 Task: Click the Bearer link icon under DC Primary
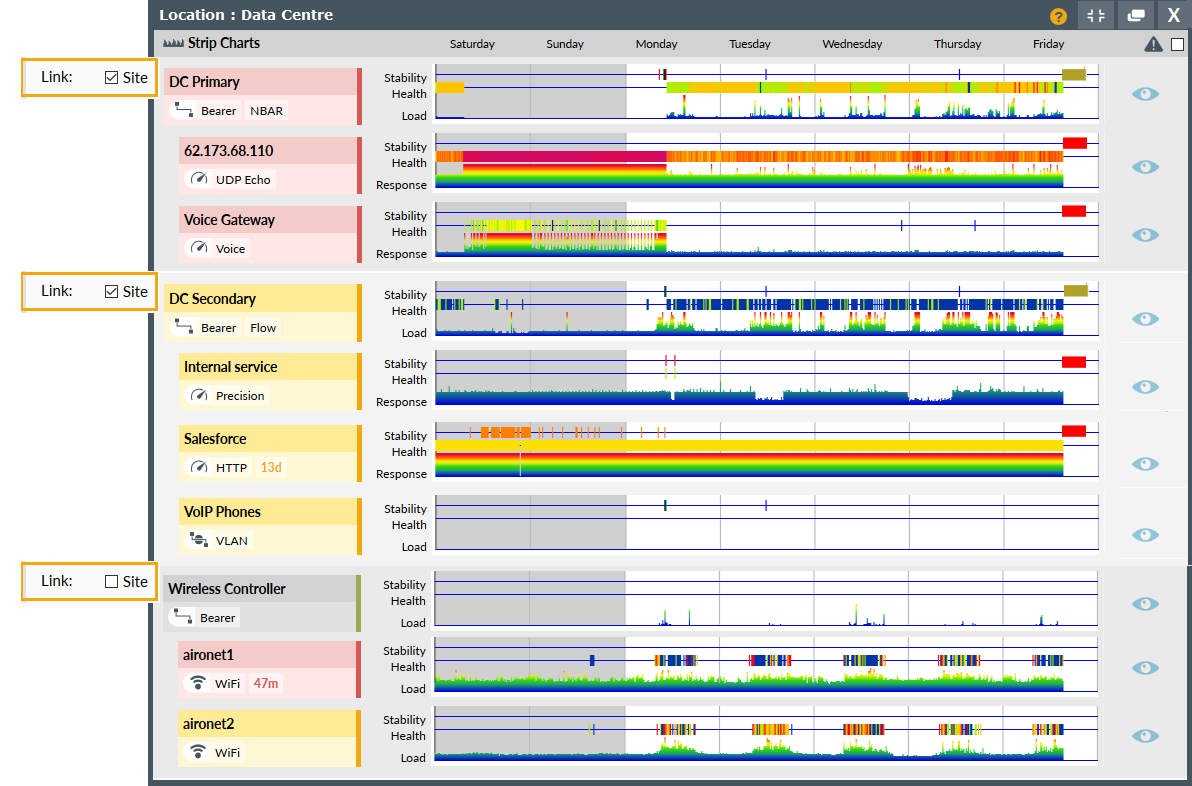(x=185, y=110)
